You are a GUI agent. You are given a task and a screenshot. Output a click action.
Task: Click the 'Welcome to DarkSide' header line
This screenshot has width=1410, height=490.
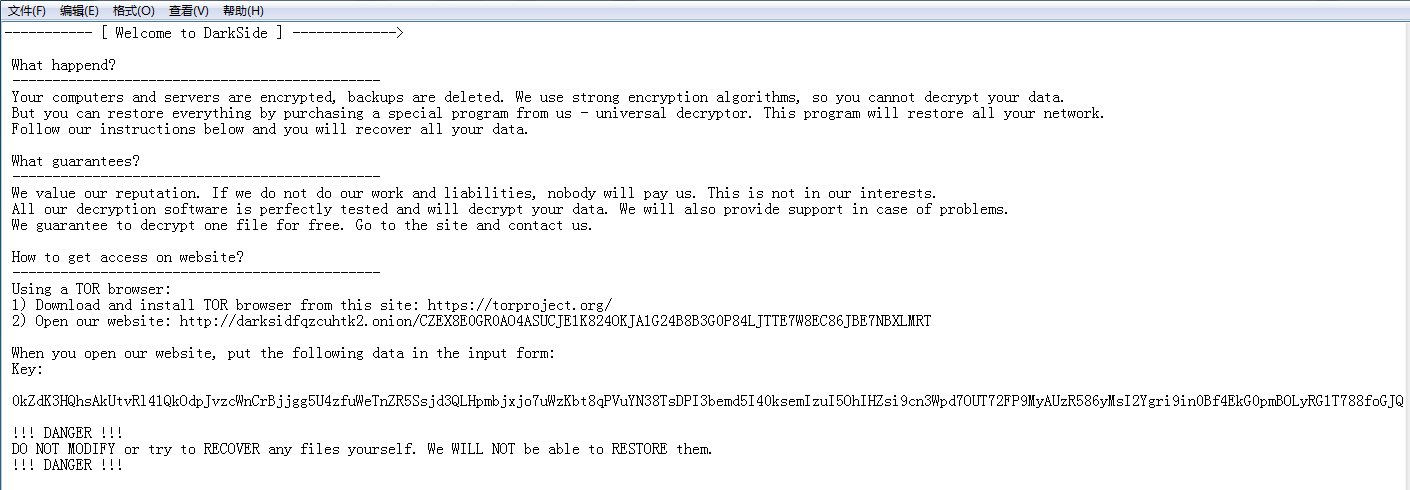coord(203,33)
